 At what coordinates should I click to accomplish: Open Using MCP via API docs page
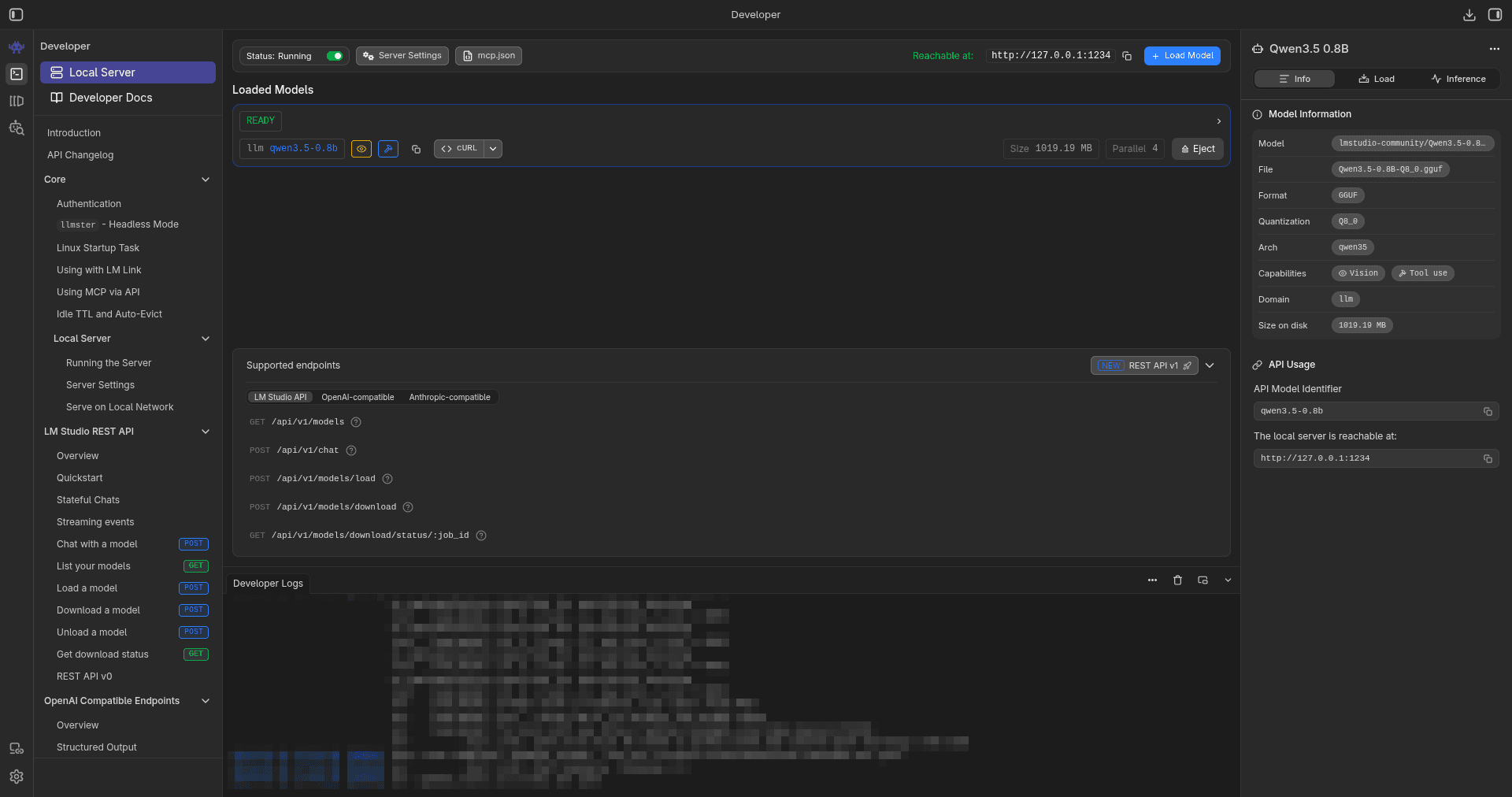(x=98, y=292)
